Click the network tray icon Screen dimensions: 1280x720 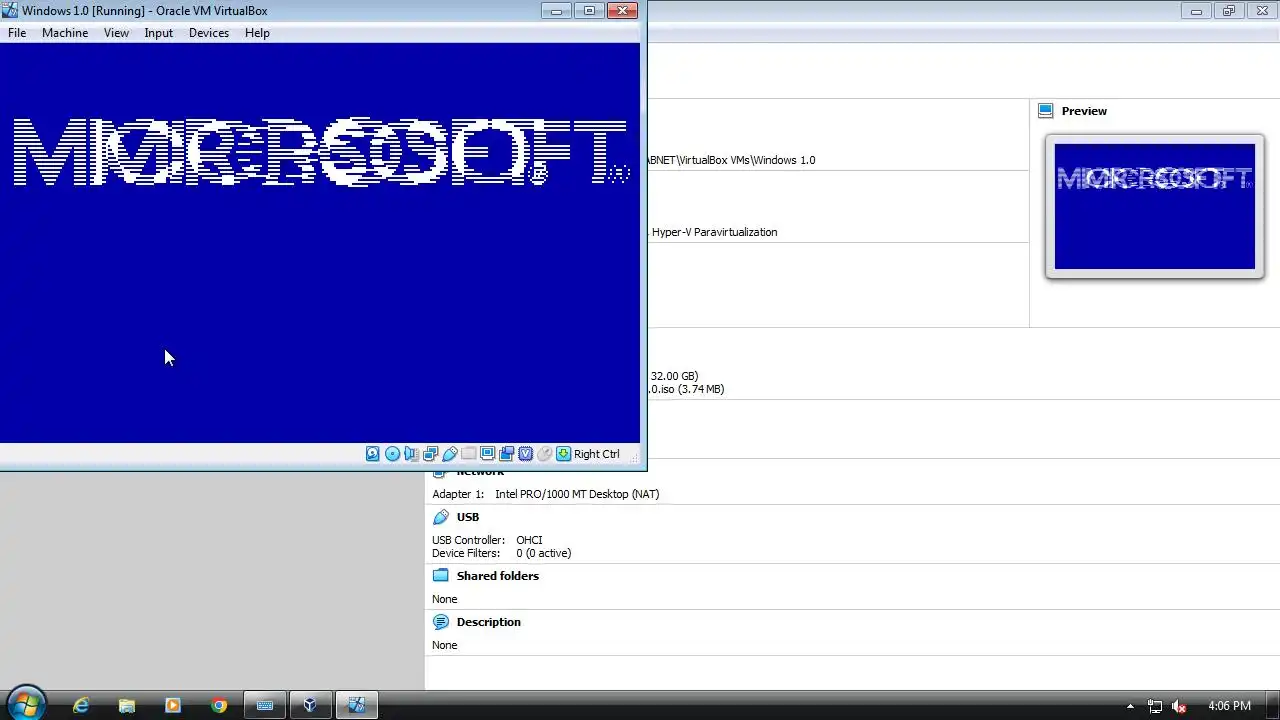click(x=1155, y=706)
